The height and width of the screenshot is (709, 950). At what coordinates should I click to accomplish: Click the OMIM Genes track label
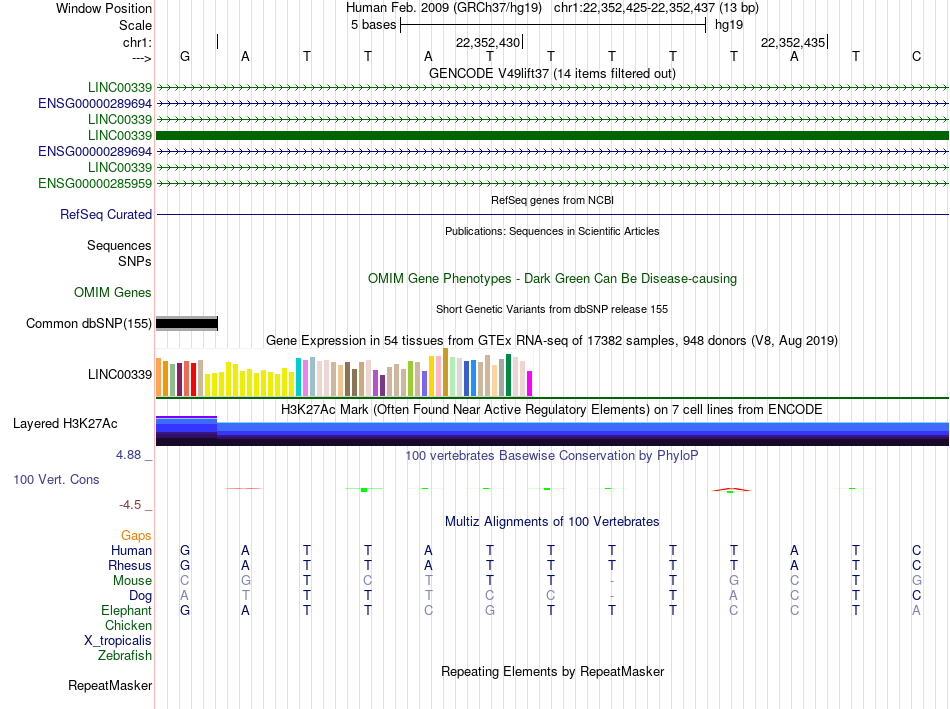(113, 292)
